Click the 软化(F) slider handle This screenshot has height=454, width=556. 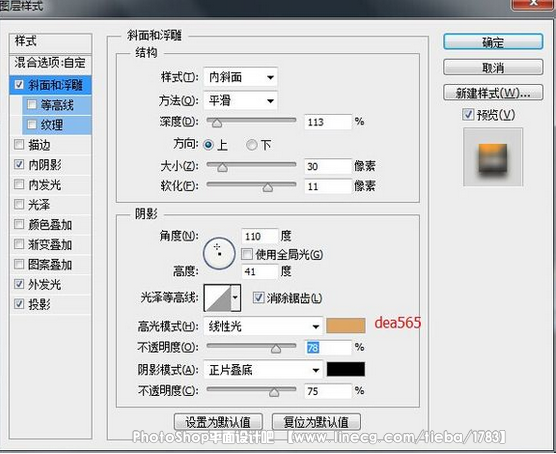pyautogui.click(x=268, y=187)
